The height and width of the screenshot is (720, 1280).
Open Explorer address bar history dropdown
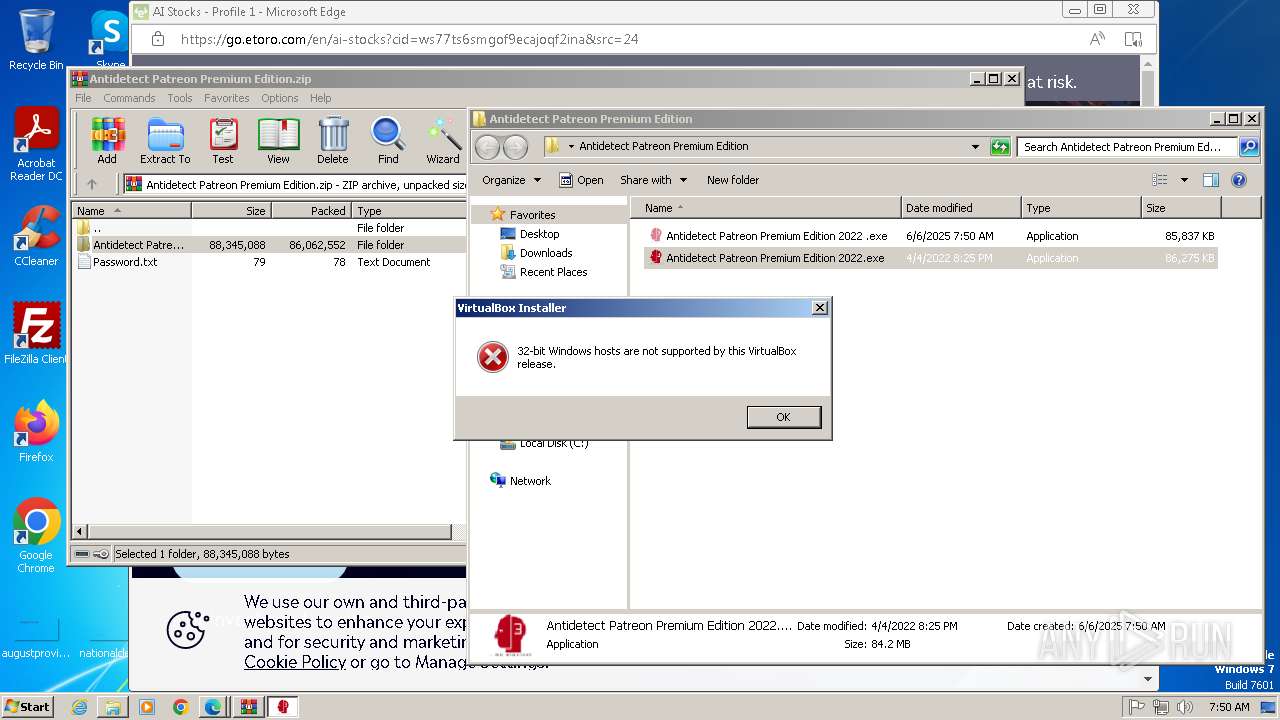(975, 147)
